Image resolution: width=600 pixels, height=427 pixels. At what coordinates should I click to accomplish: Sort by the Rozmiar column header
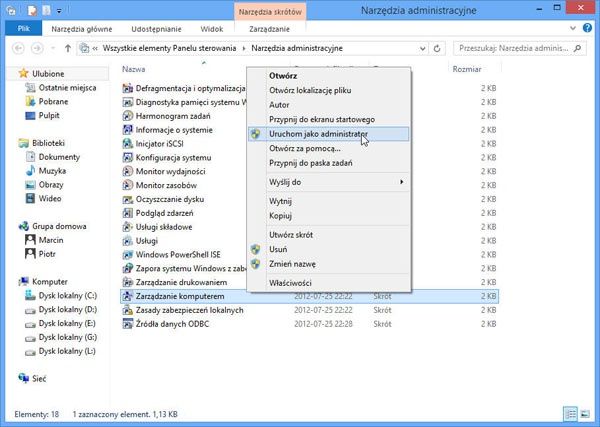467,69
